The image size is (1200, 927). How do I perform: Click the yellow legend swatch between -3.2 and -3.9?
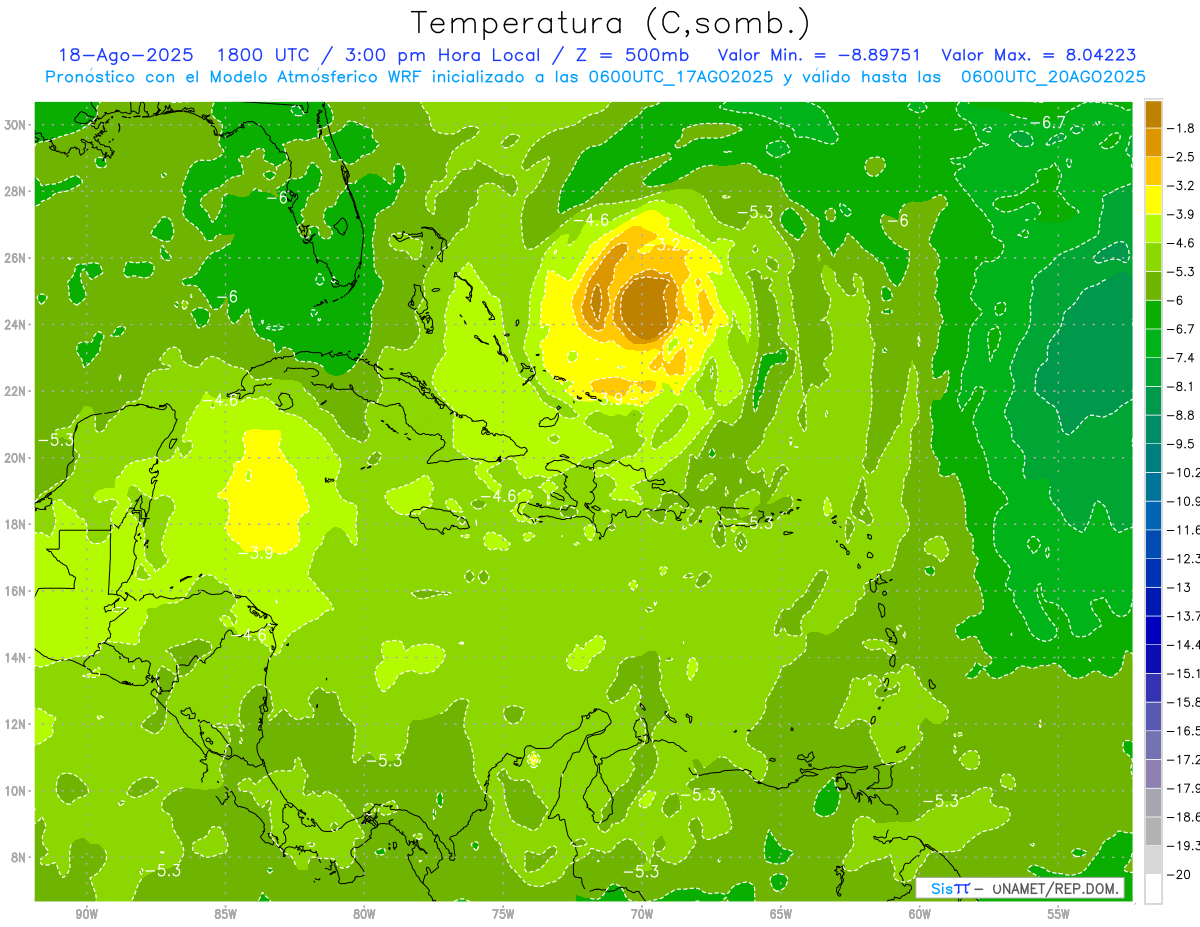click(x=1153, y=200)
